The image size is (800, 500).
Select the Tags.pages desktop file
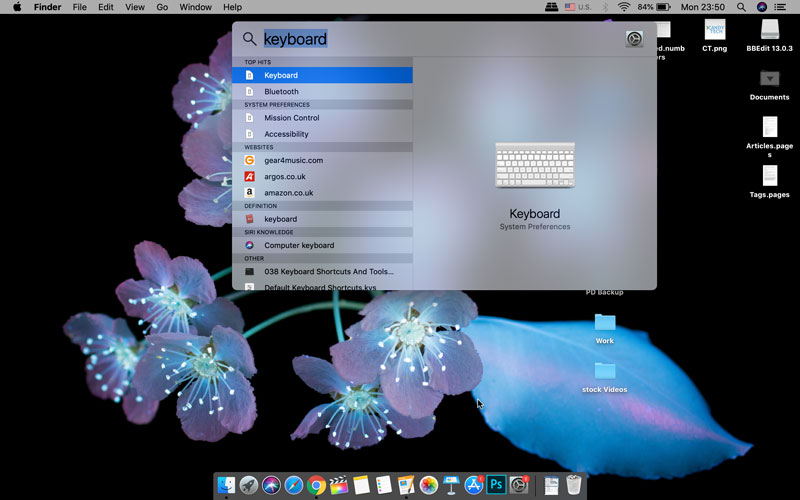click(x=769, y=182)
